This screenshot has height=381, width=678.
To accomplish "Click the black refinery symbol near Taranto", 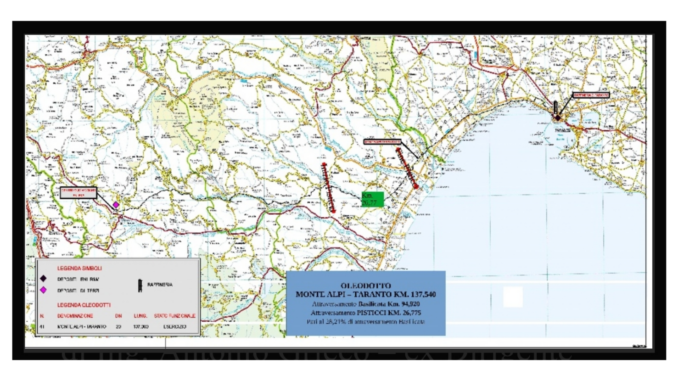I will [x=555, y=106].
